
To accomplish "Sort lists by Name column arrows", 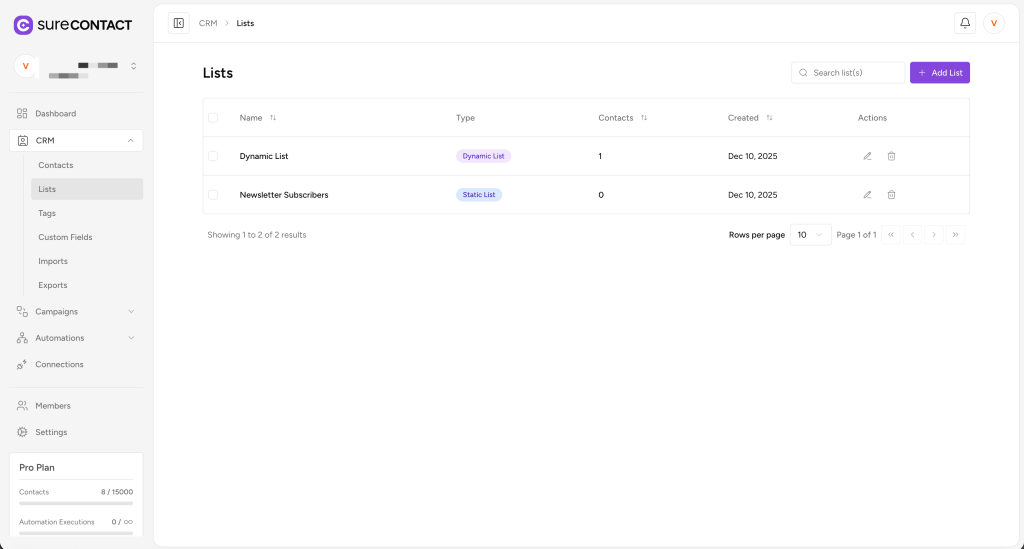I will click(x=273, y=118).
